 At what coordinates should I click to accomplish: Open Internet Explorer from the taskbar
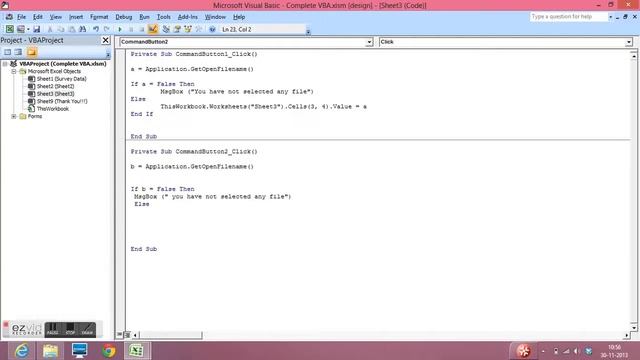[x=22, y=351]
